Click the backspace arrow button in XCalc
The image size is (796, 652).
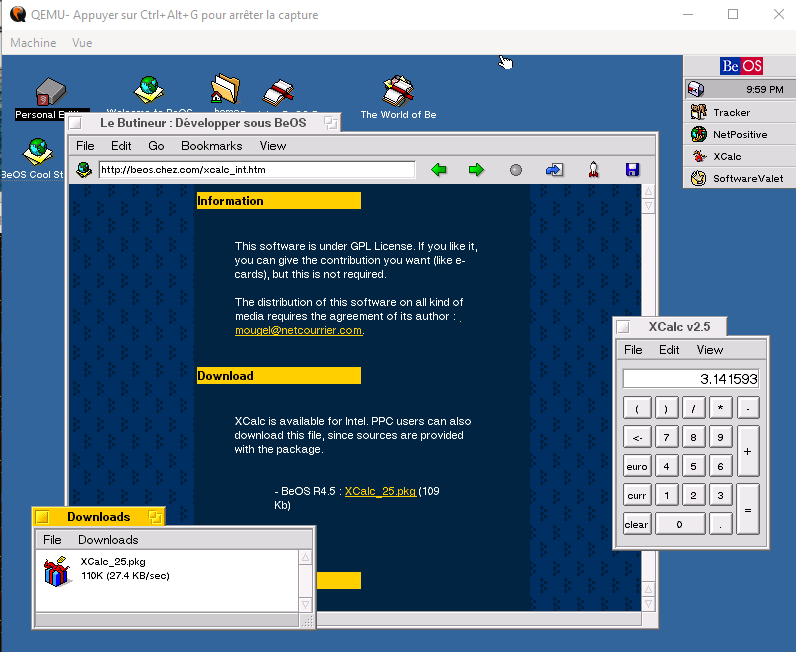coord(637,437)
